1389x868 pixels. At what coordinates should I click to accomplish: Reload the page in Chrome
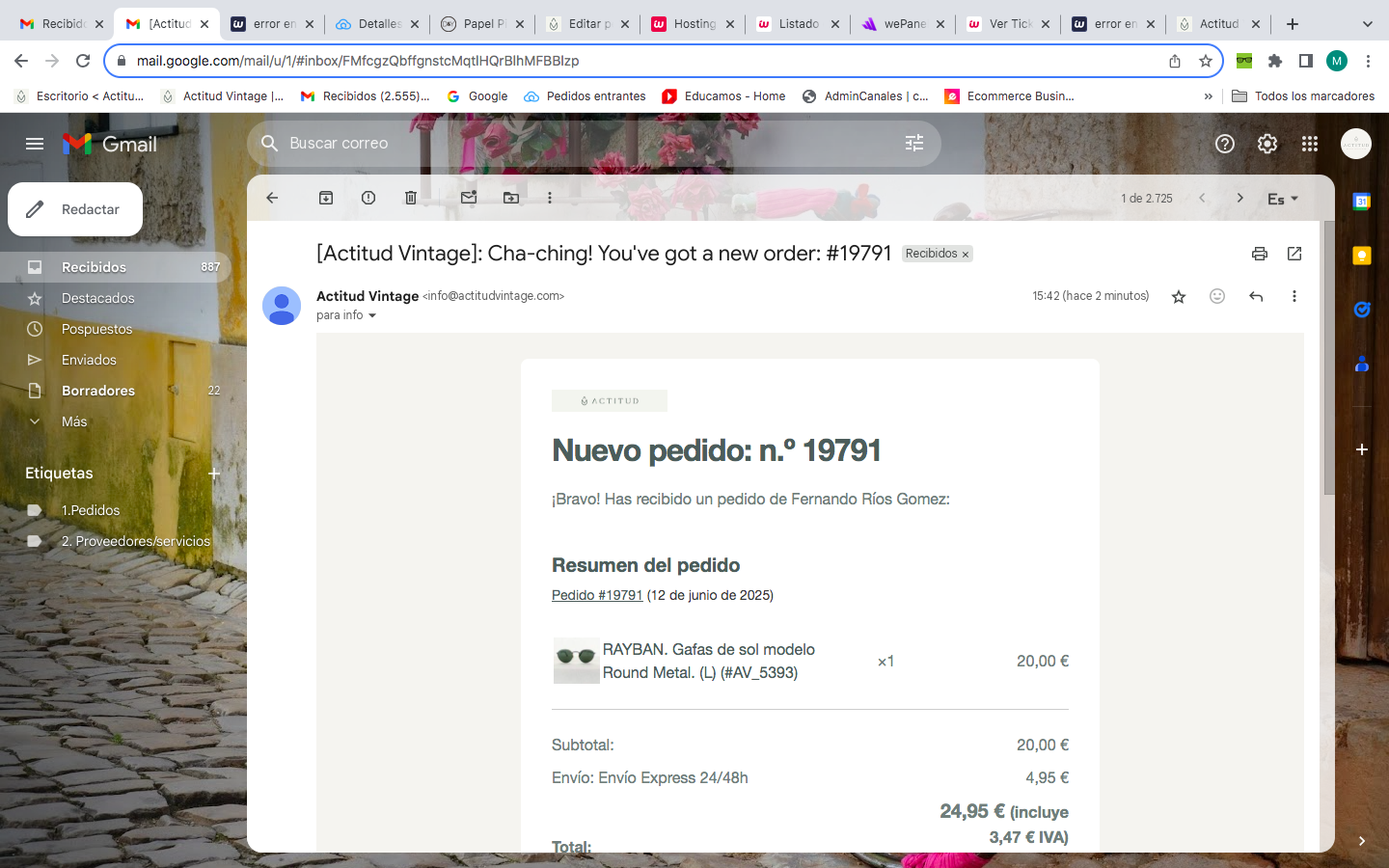coord(83,61)
